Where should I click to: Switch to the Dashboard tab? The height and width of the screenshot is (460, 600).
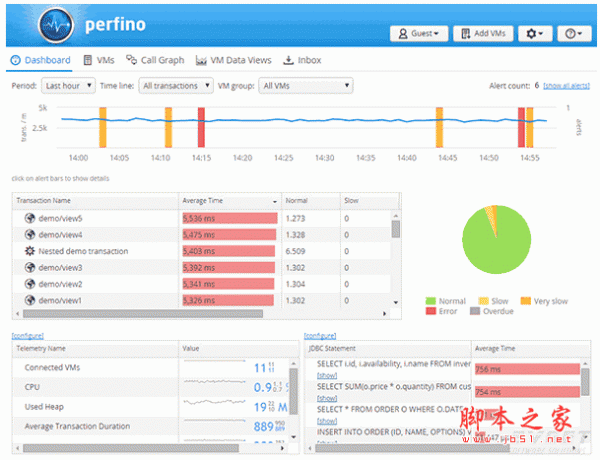[x=41, y=60]
